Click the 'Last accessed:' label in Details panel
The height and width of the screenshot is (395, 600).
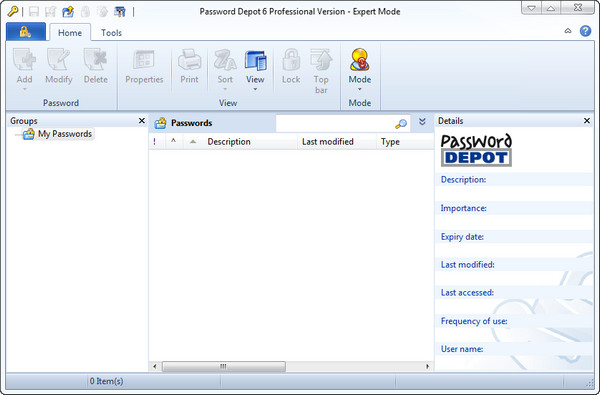click(467, 293)
